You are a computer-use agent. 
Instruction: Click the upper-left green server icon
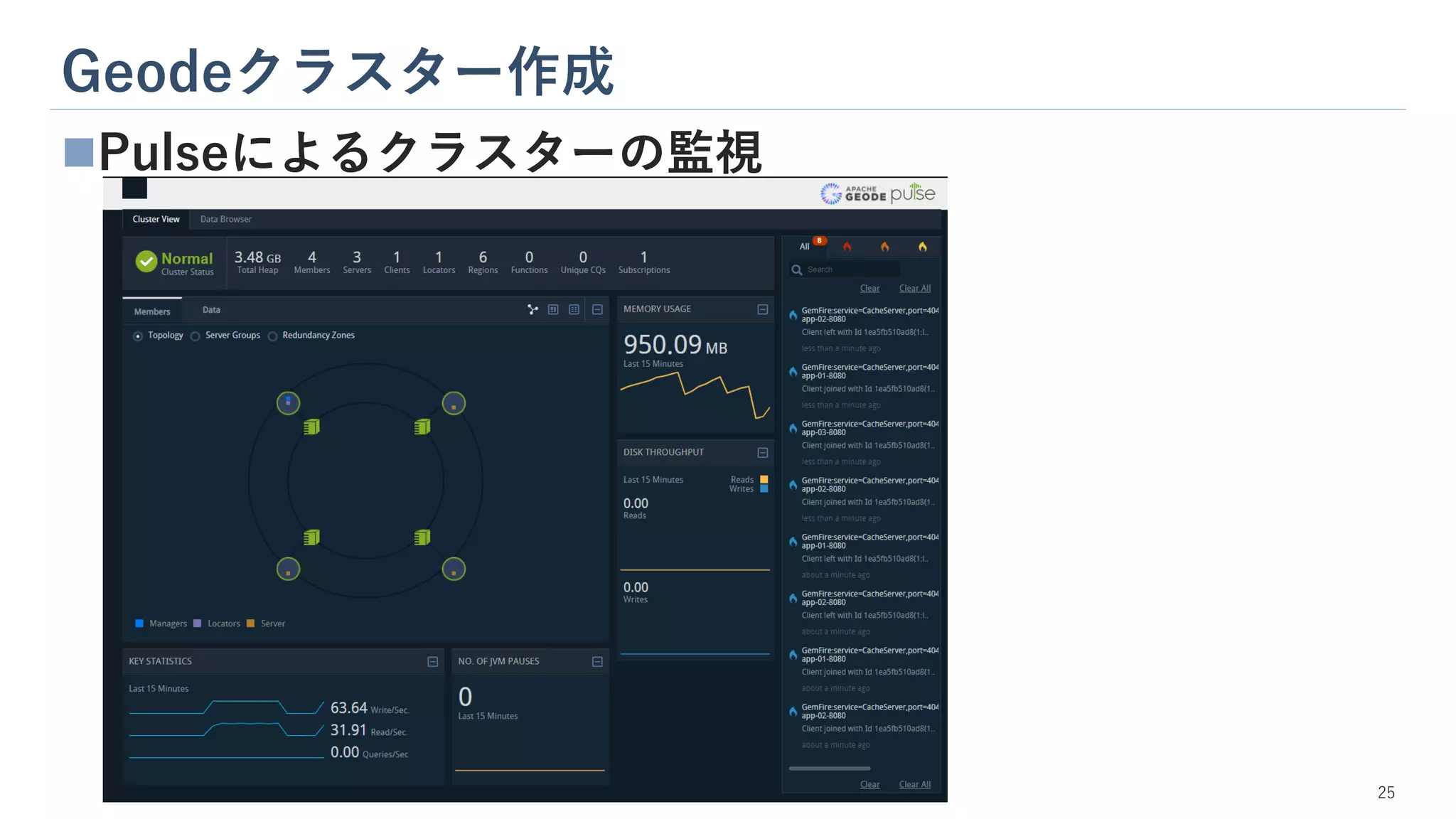[311, 427]
